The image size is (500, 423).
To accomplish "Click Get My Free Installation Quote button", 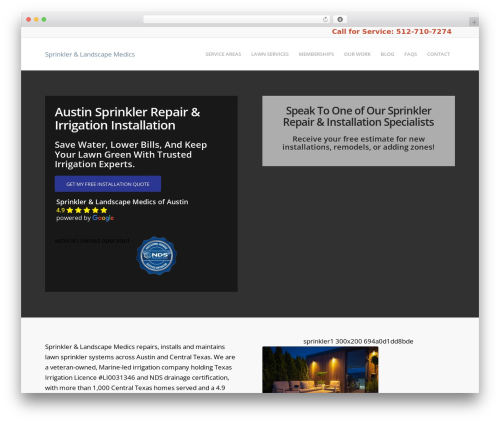I will (108, 184).
